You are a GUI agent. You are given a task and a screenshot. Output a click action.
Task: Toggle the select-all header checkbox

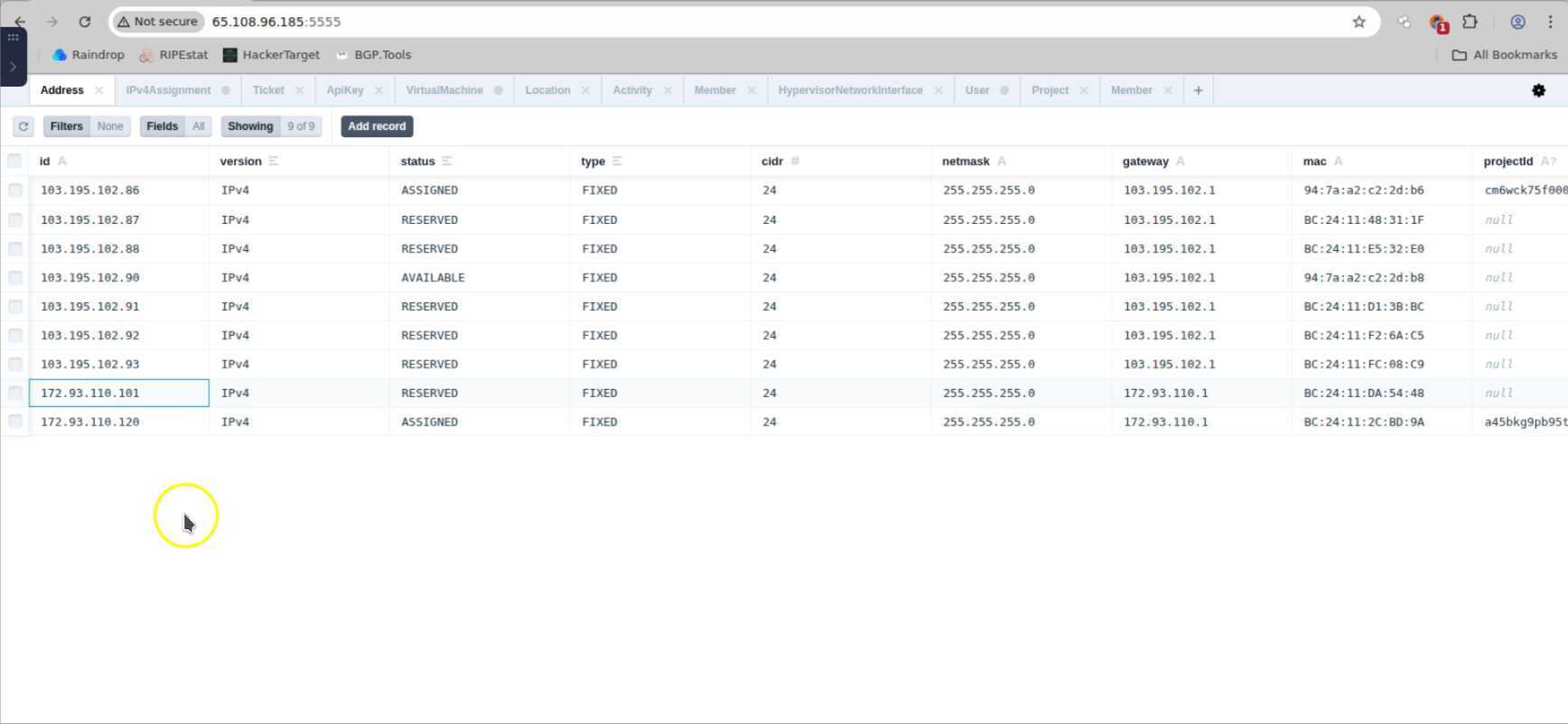[x=14, y=161]
